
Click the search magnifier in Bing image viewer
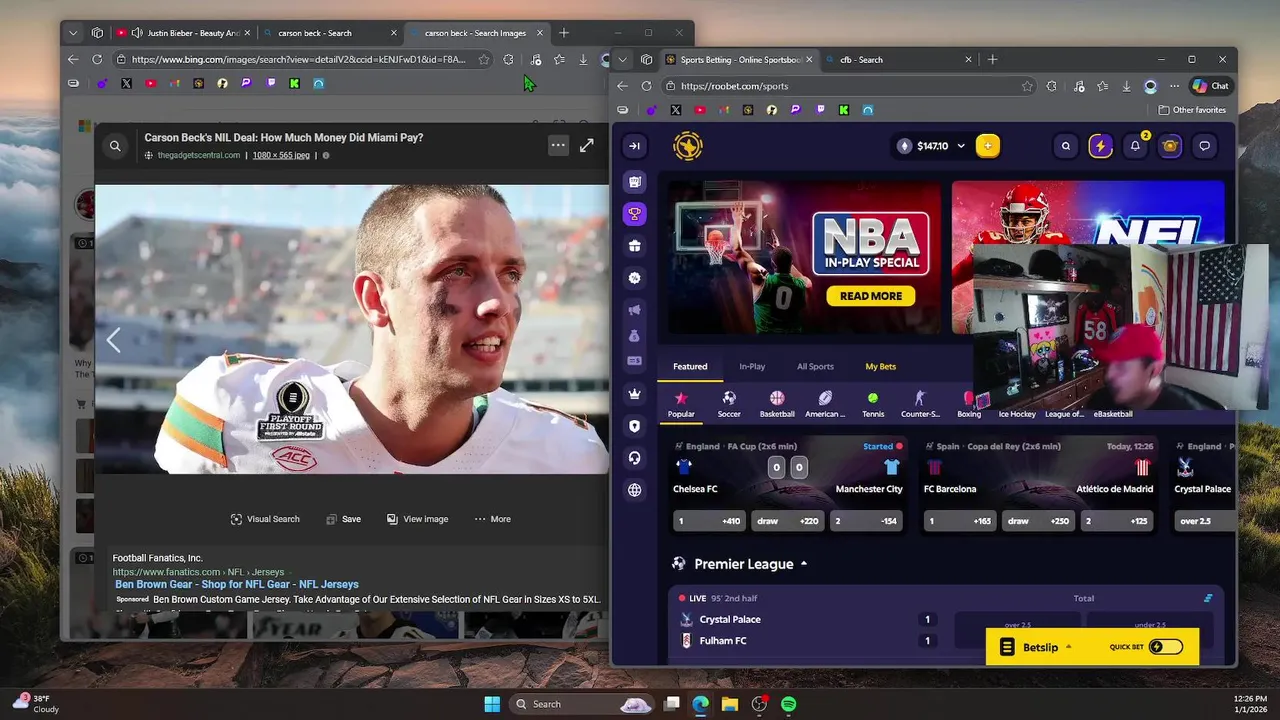tap(115, 146)
